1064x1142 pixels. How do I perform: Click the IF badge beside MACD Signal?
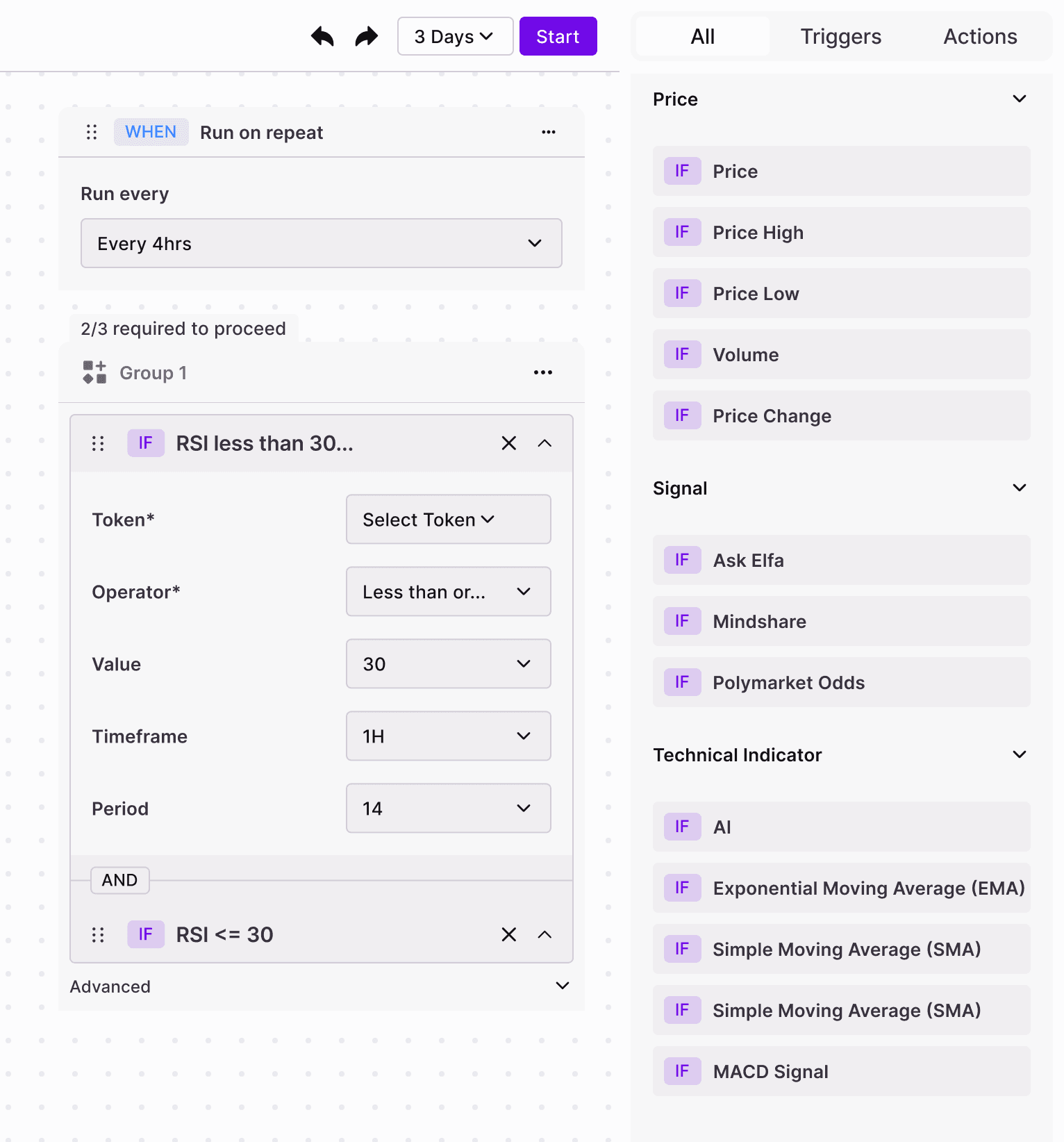[x=682, y=1070]
